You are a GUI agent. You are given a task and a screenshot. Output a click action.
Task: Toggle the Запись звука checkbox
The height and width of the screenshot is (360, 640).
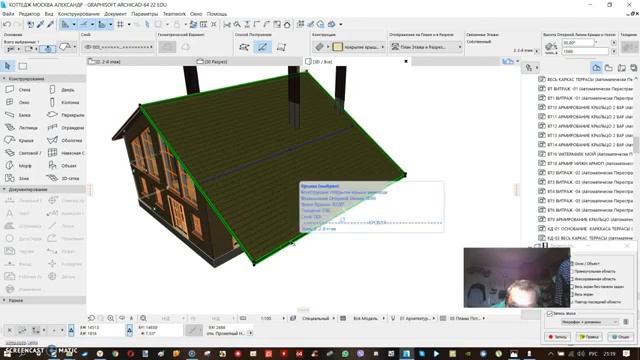(550, 313)
